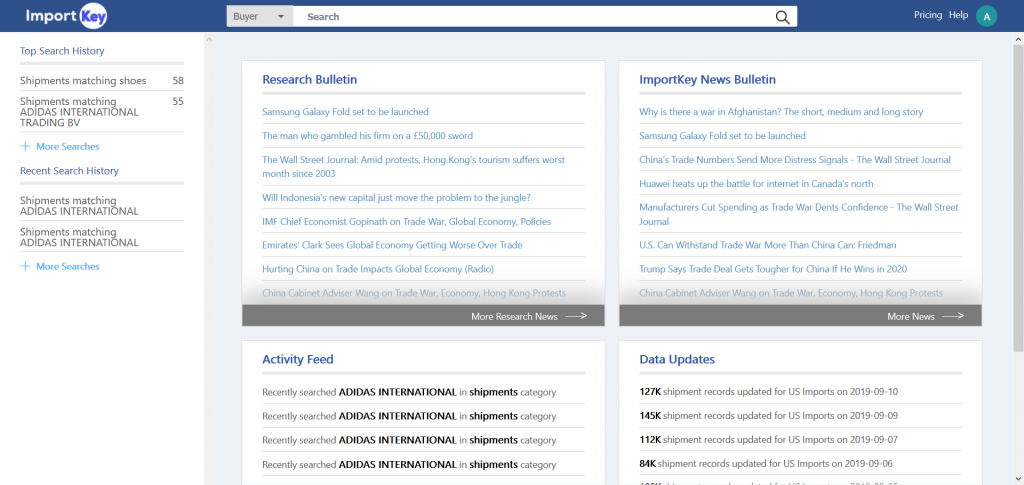This screenshot has width=1024, height=485.
Task: Open the Pricing page
Action: coord(928,15)
